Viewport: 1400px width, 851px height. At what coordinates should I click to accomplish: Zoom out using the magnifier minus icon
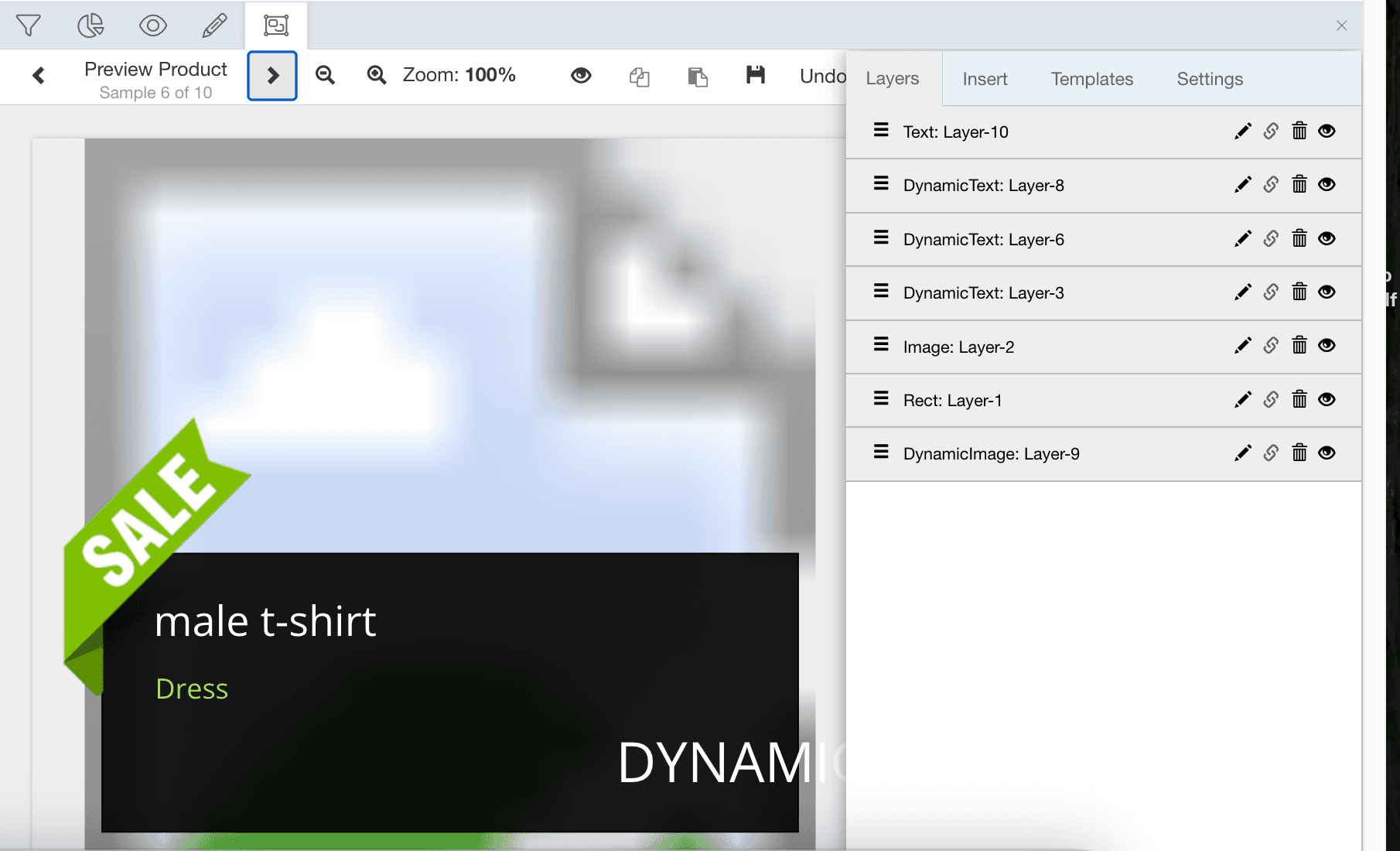tap(326, 75)
